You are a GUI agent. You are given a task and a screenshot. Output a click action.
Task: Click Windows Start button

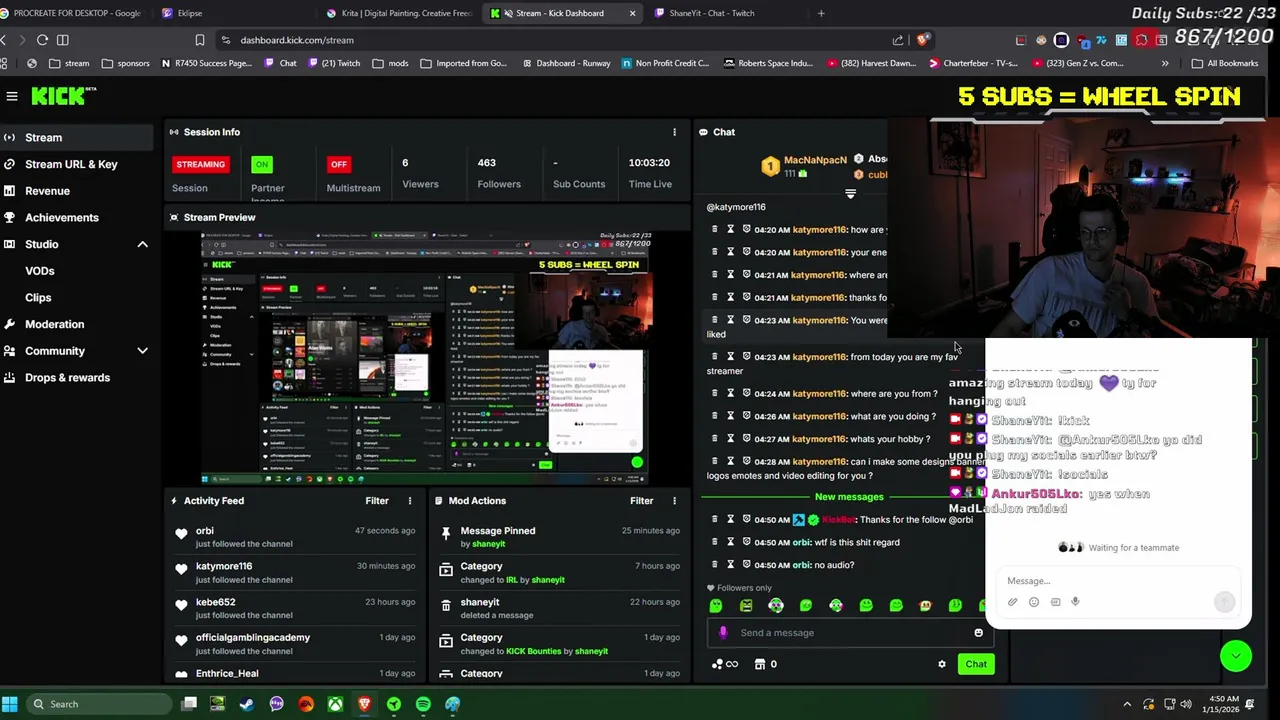(10, 704)
